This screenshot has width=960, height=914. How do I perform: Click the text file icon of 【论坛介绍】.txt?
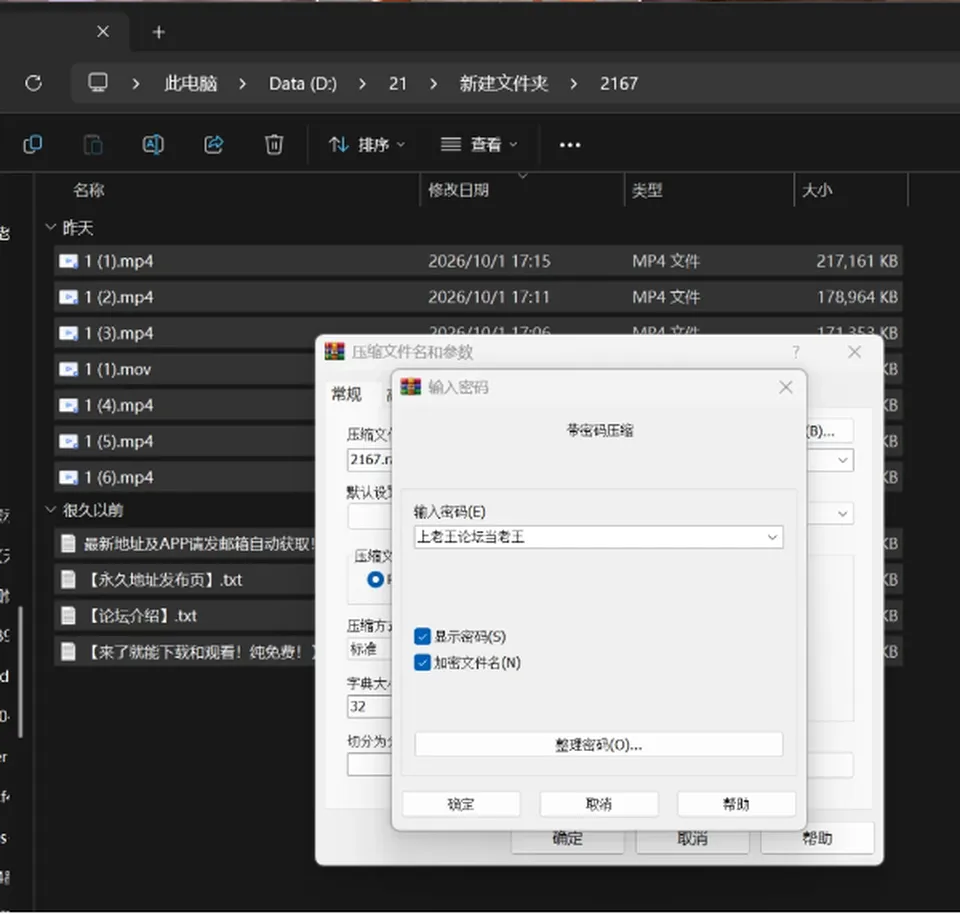tap(68, 616)
